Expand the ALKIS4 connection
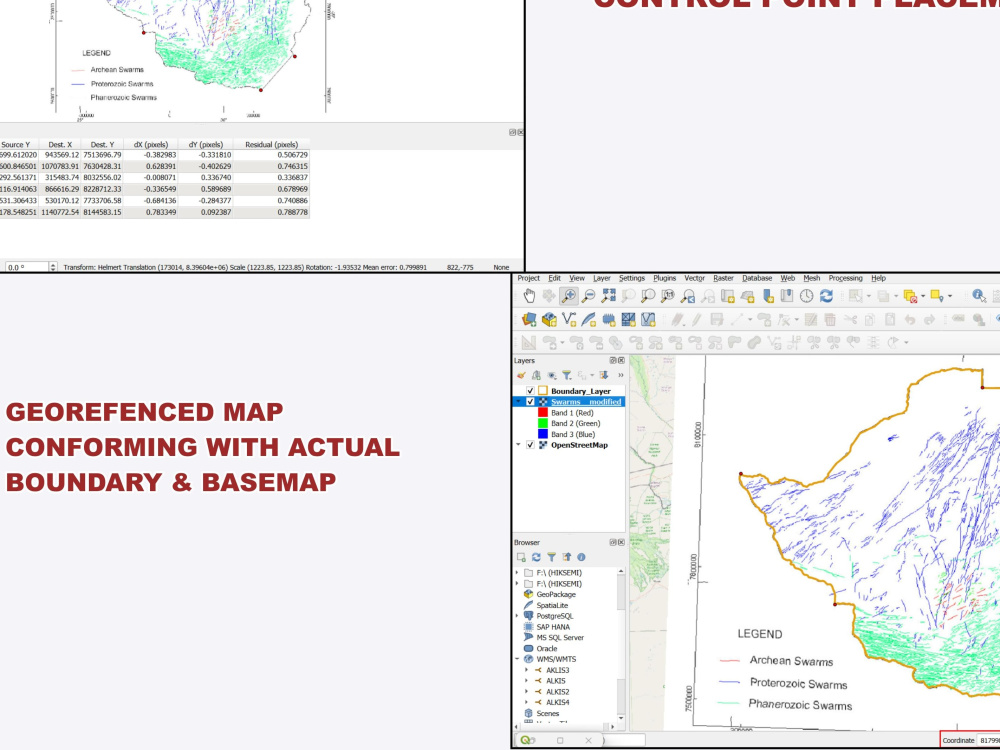Screen dimensions: 1000x750 point(527,702)
